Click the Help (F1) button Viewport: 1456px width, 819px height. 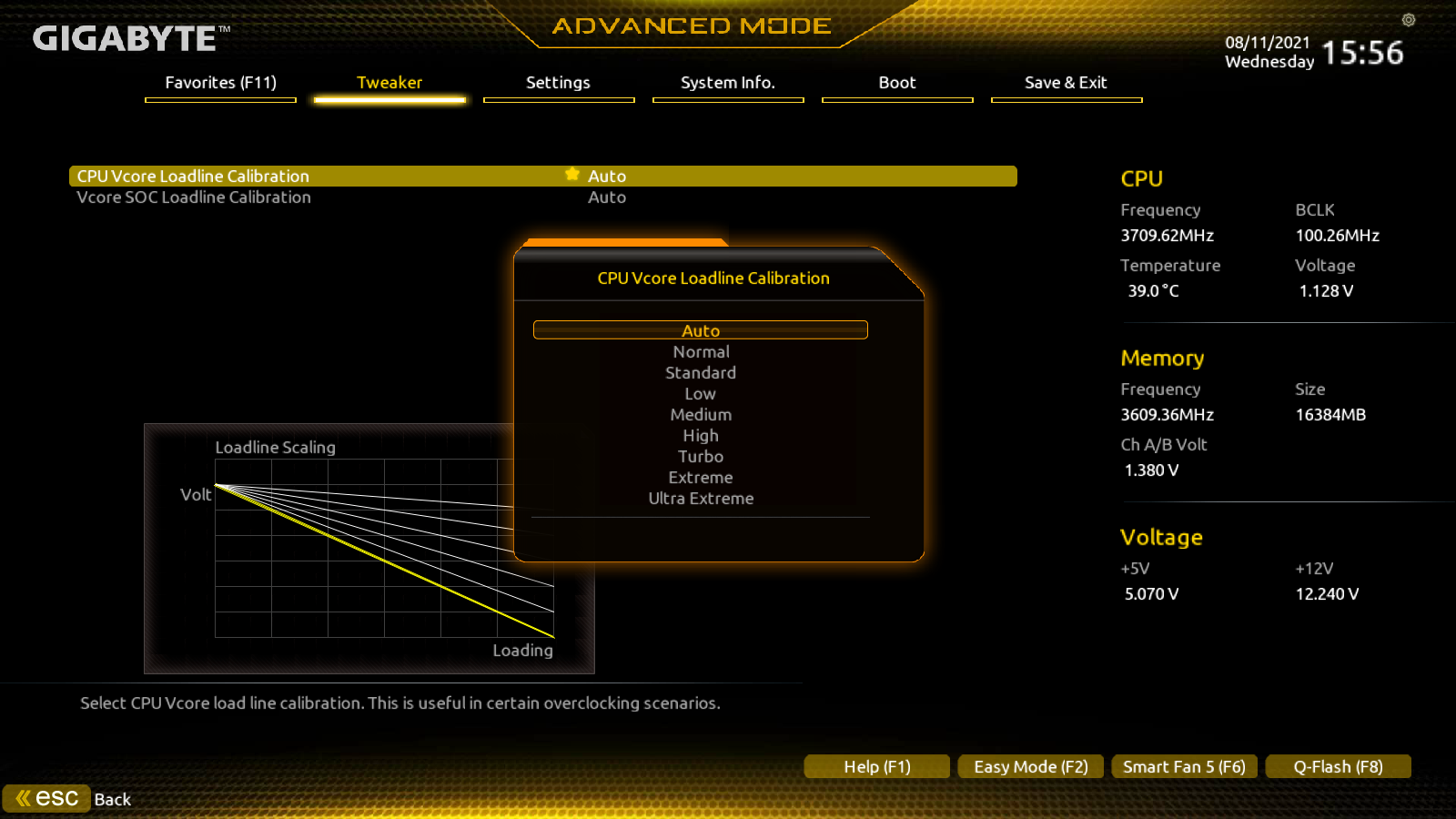click(x=877, y=767)
